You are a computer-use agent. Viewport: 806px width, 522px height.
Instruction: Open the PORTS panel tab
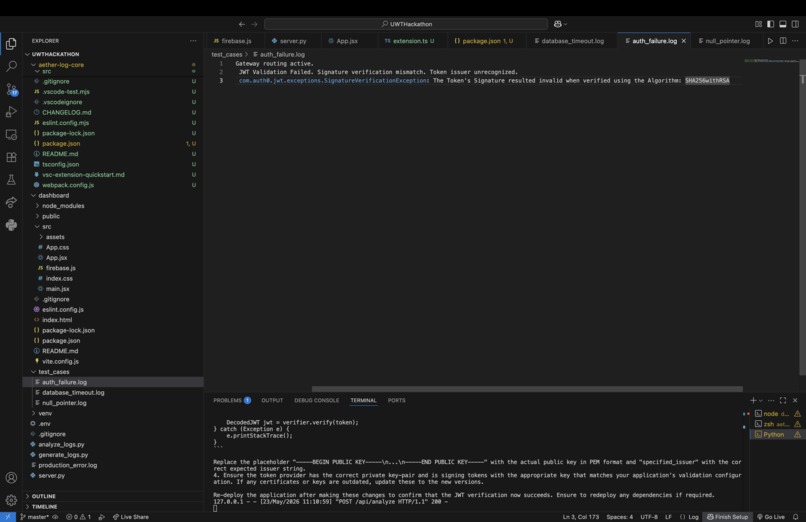(396, 400)
